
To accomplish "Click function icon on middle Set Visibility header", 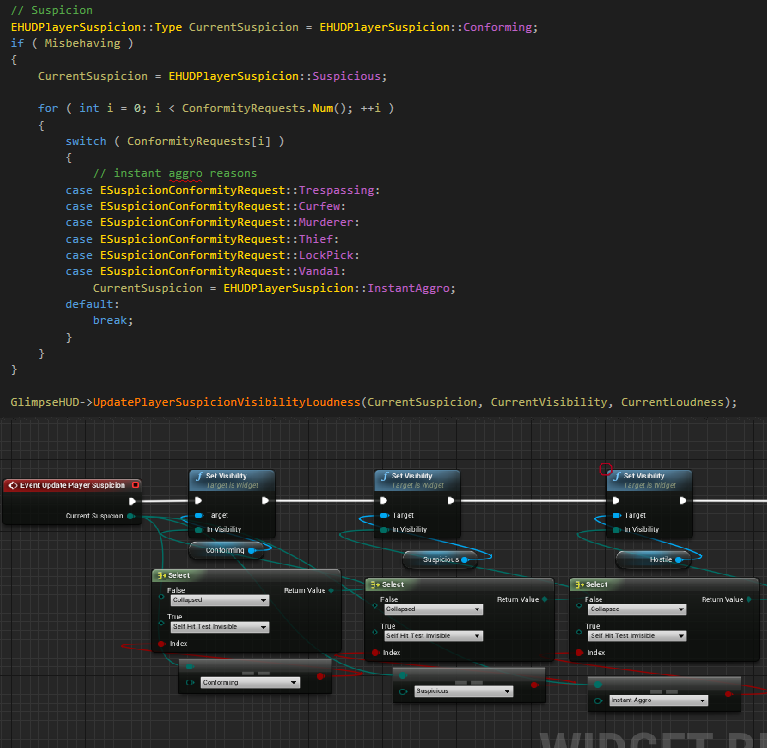I will (385, 476).
